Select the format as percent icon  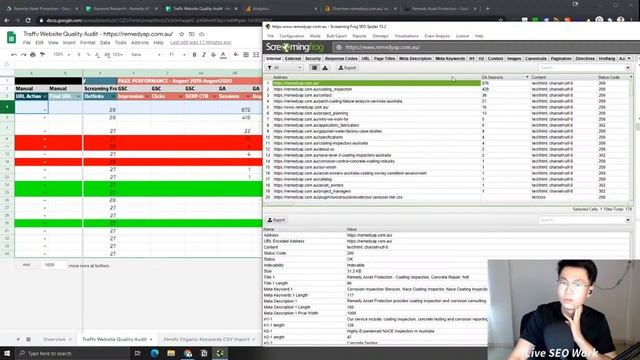[x=88, y=55]
